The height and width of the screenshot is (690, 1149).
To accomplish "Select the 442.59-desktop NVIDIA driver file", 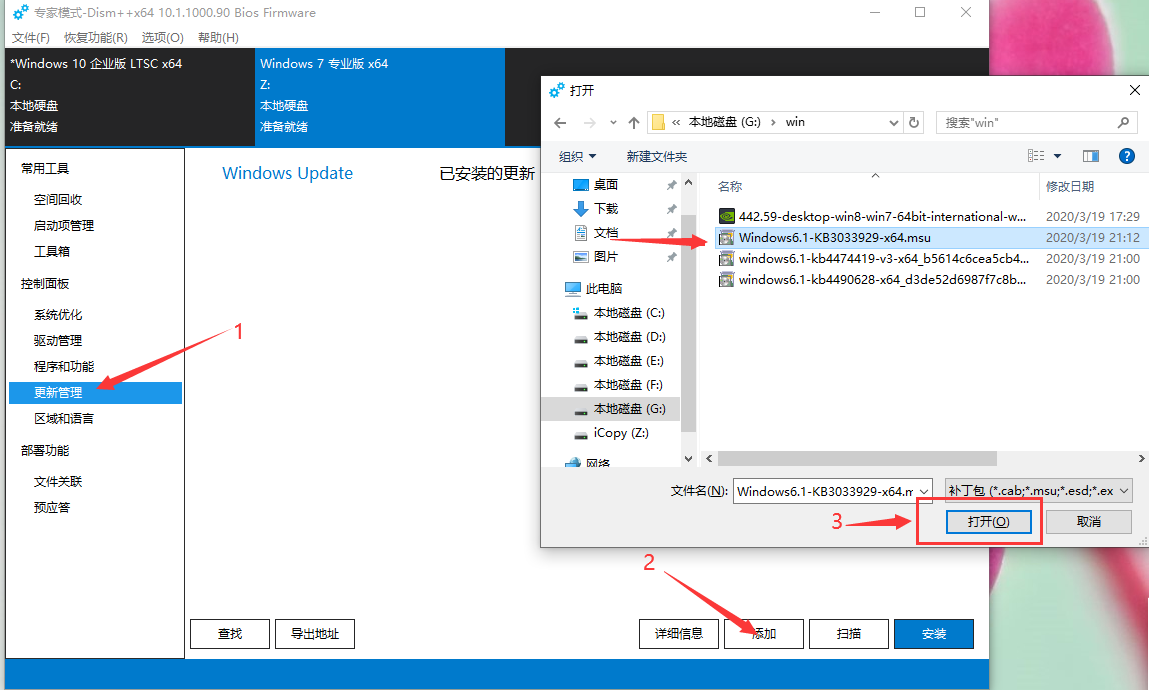I will [x=882, y=216].
